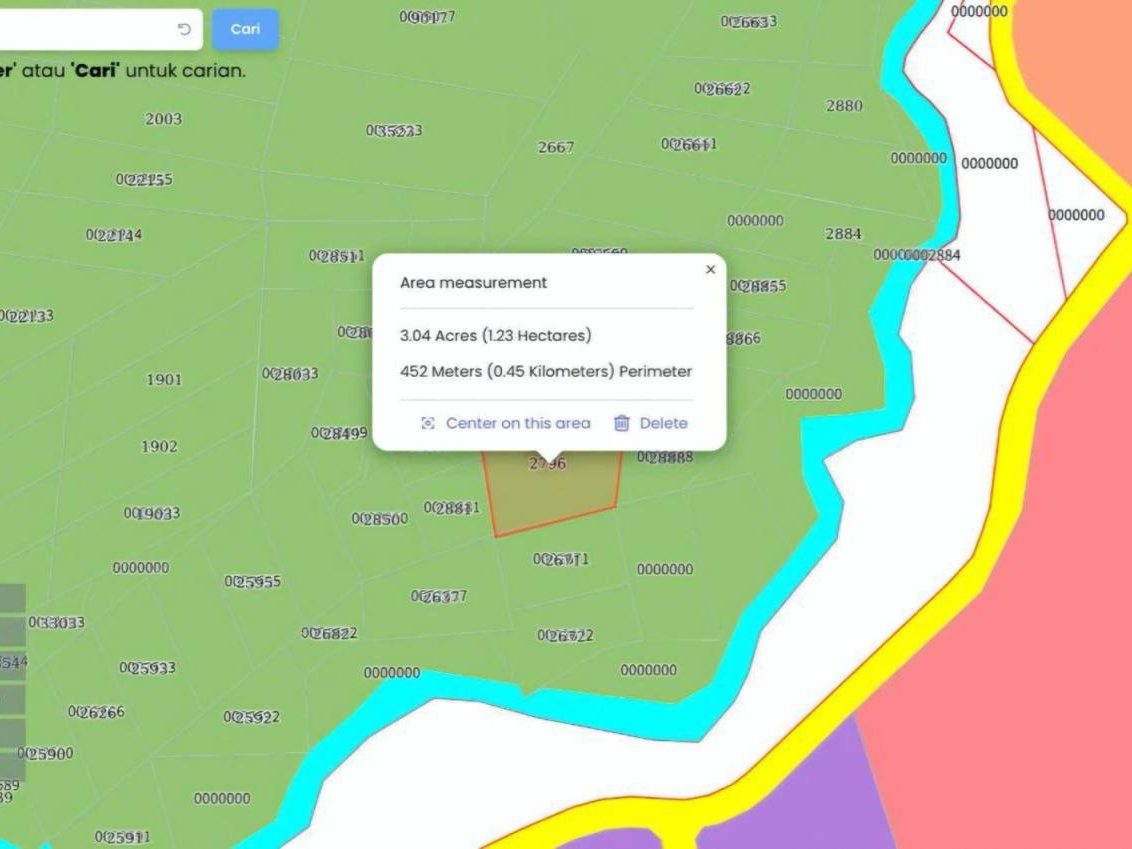Select land lot labeled 2667
Screen dimensions: 1132x849
pyautogui.click(x=556, y=147)
